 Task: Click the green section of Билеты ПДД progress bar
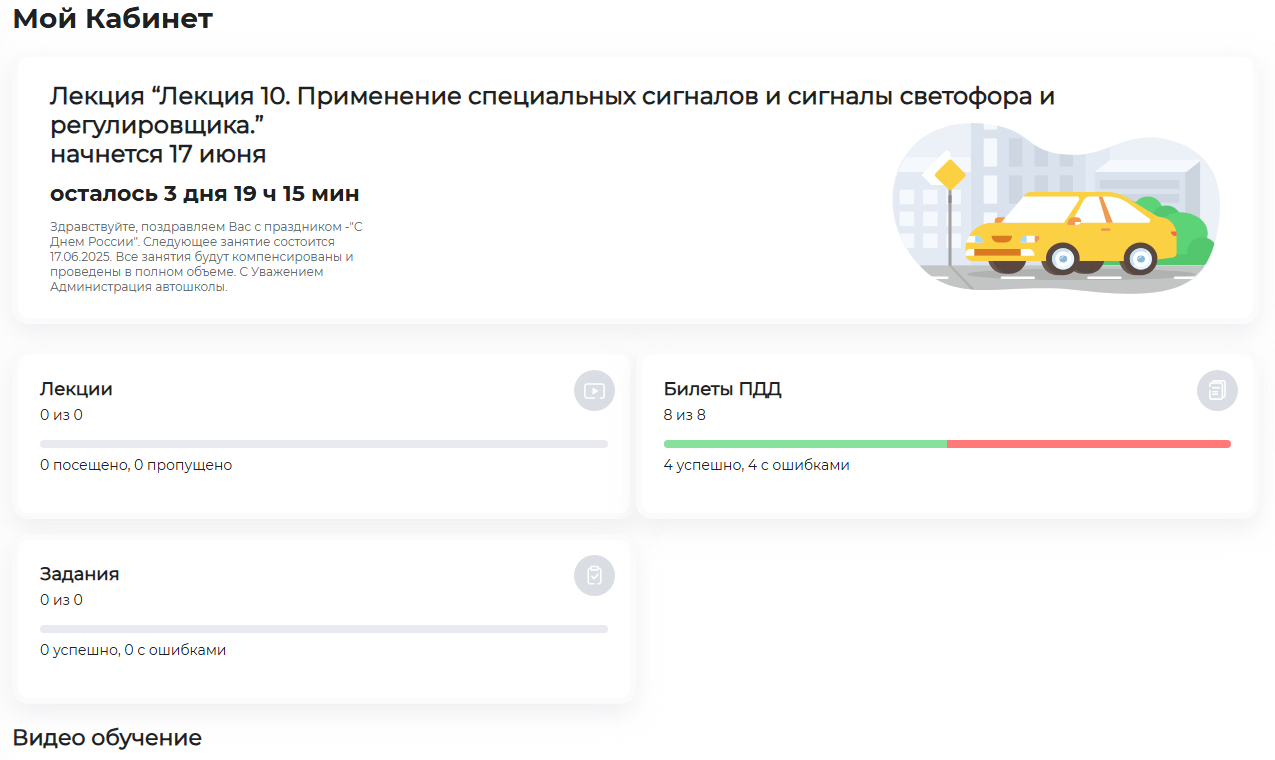point(805,444)
